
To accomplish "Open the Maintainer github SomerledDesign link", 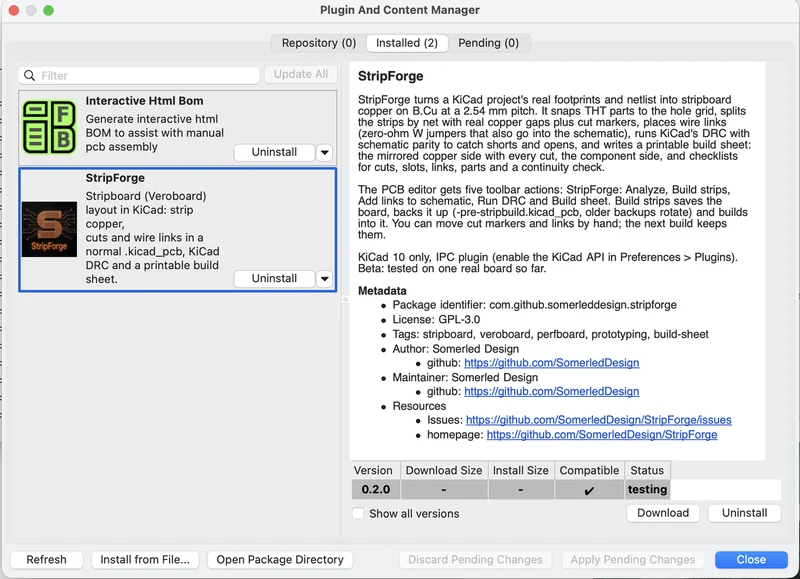I will click(x=552, y=391).
